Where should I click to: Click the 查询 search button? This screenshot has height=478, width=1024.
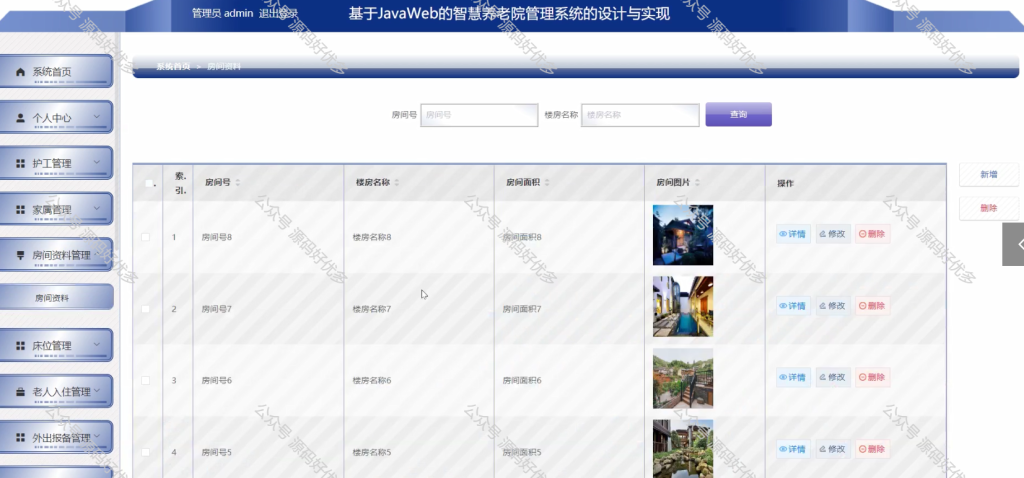point(739,114)
